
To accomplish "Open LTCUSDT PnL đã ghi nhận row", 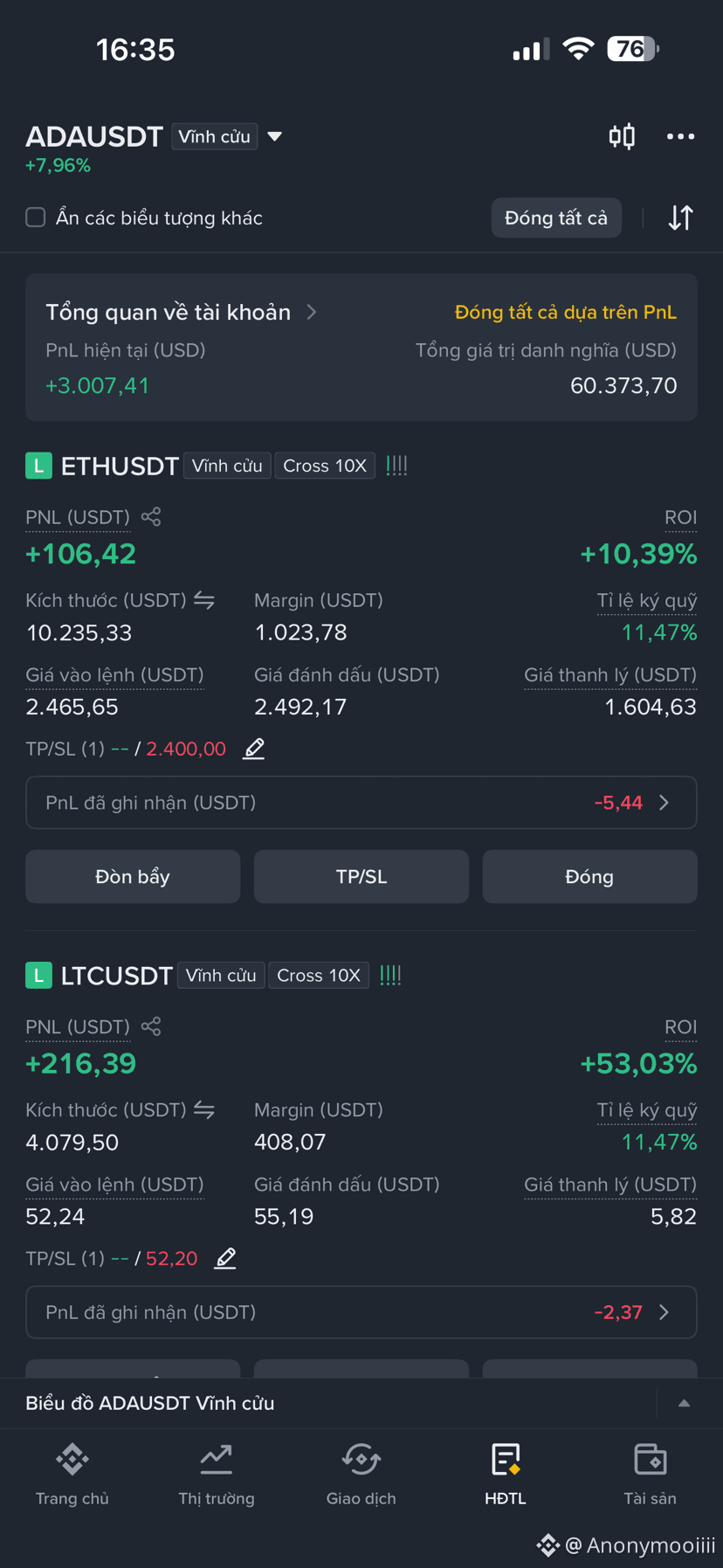I will click(361, 1312).
